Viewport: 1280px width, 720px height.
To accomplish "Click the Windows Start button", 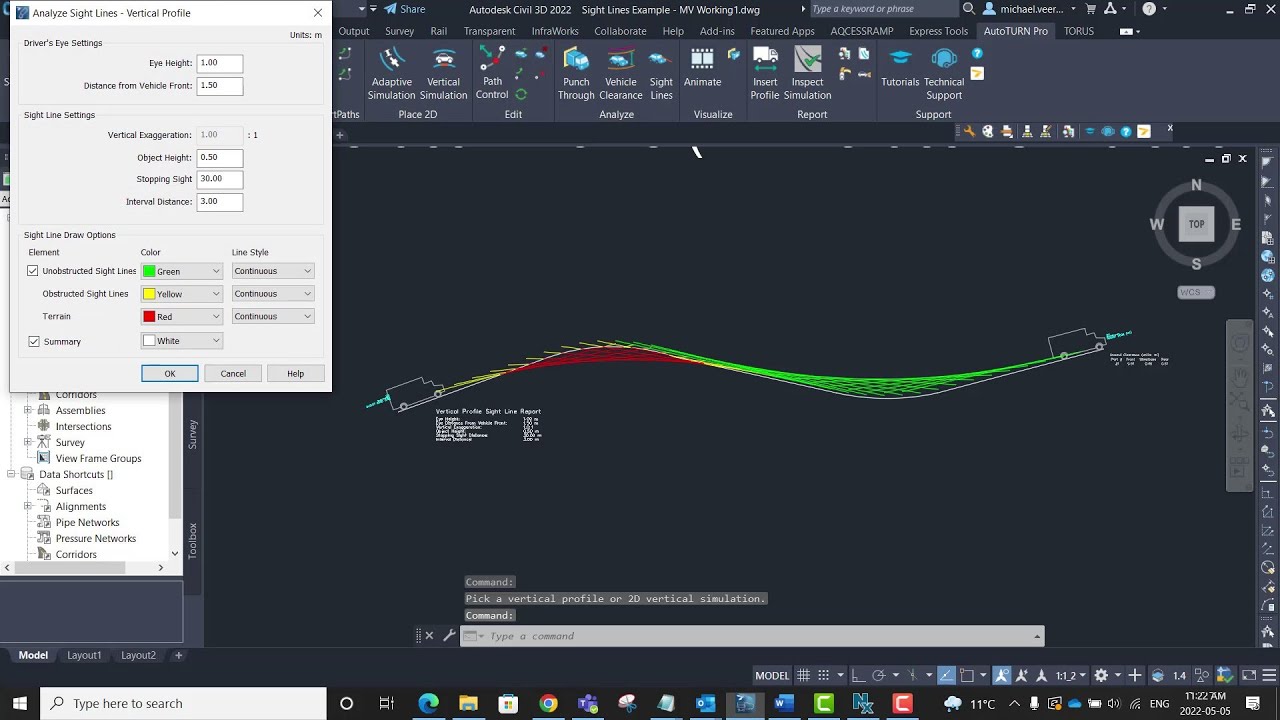I will (20, 703).
